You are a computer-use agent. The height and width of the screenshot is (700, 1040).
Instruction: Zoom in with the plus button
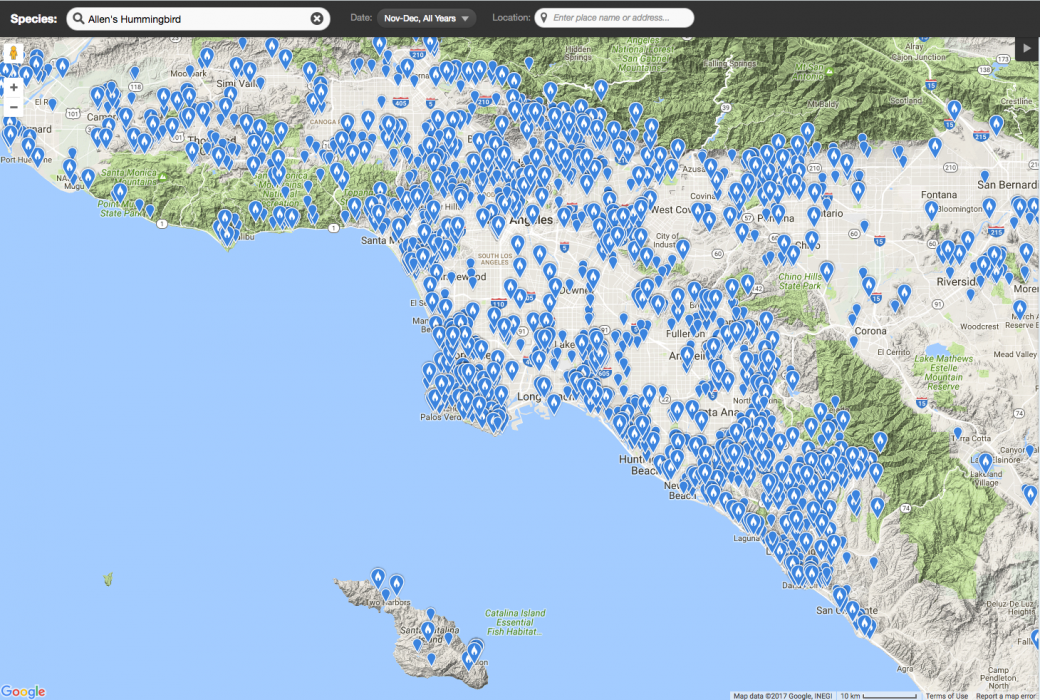pos(13,87)
